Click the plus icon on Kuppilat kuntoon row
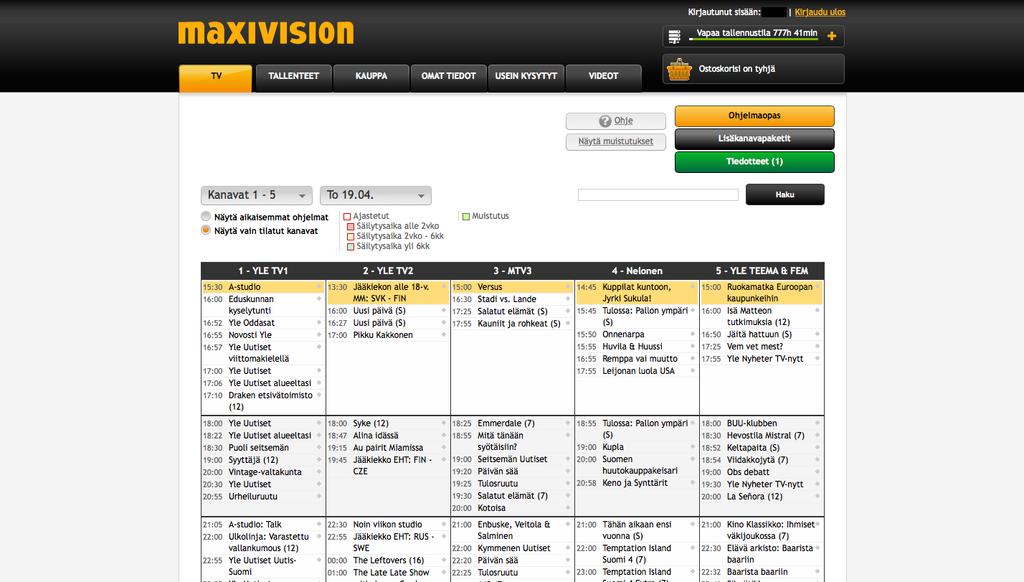The width and height of the screenshot is (1024, 582). tap(693, 287)
